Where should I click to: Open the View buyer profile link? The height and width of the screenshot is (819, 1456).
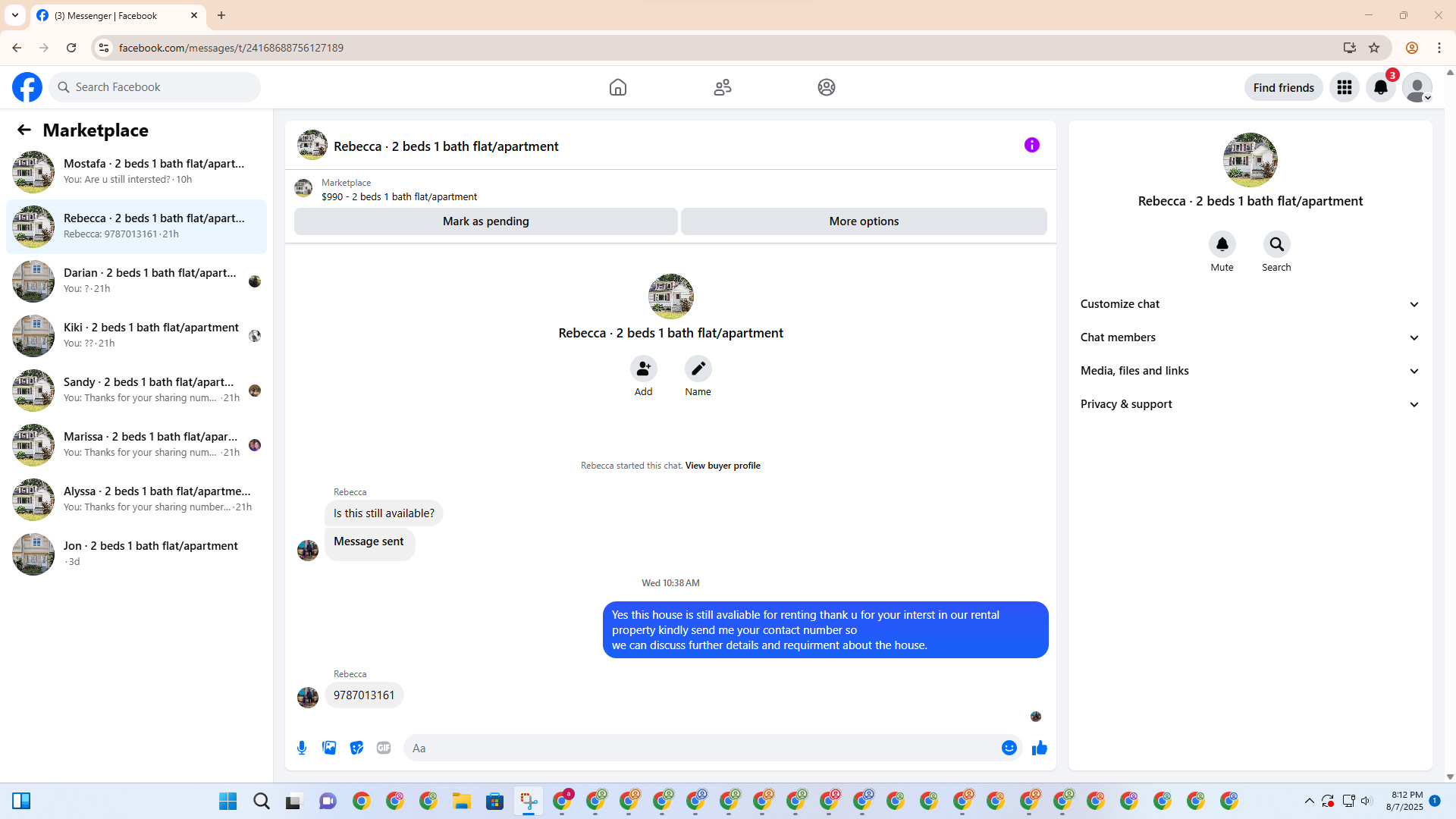point(723,466)
